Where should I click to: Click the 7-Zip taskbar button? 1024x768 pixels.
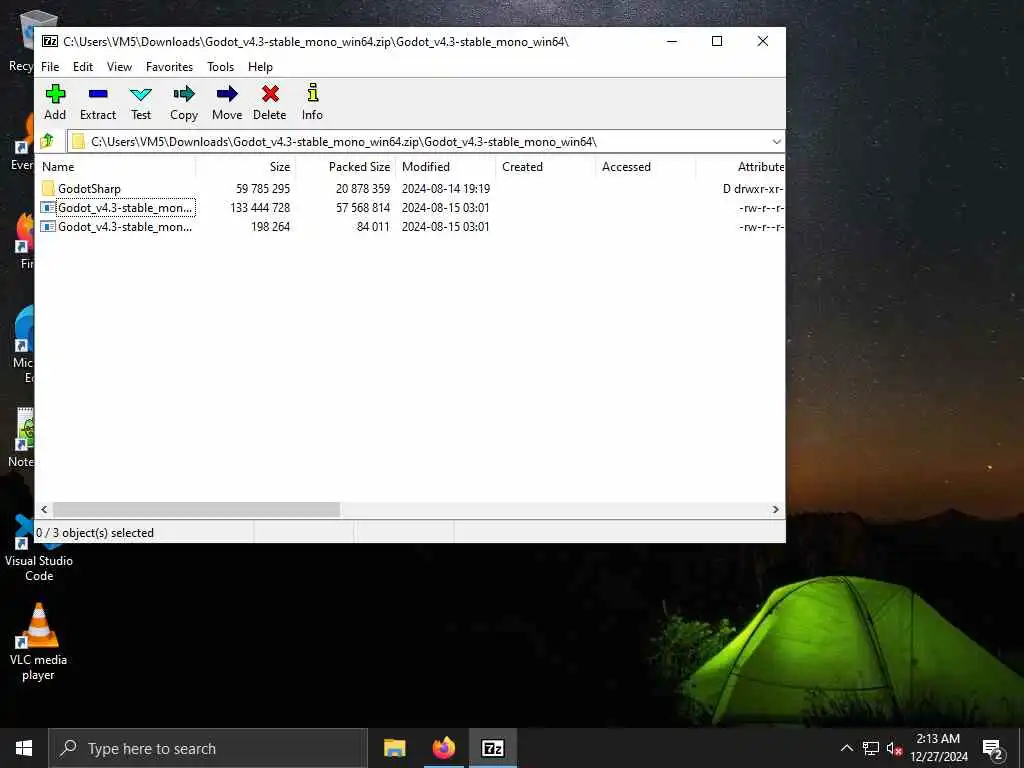(493, 748)
